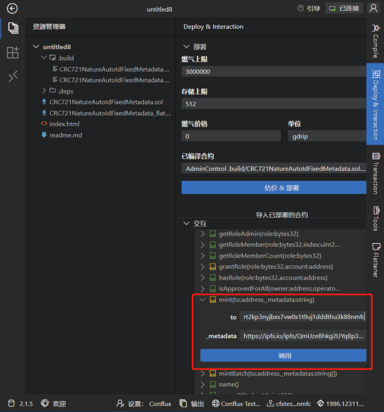This screenshot has height=412, width=384.
Task: Collapse the .build folder
Action: 44,58
